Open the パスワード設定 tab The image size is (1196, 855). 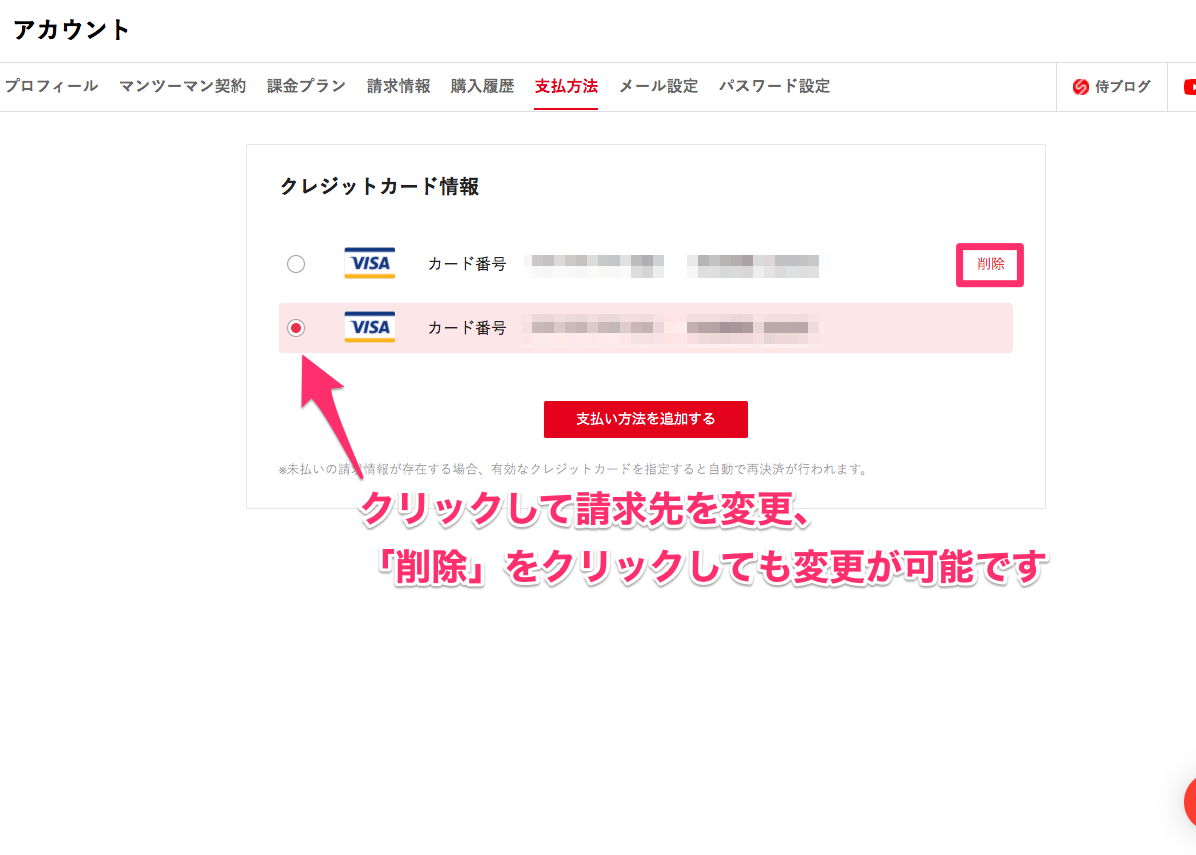tap(774, 86)
